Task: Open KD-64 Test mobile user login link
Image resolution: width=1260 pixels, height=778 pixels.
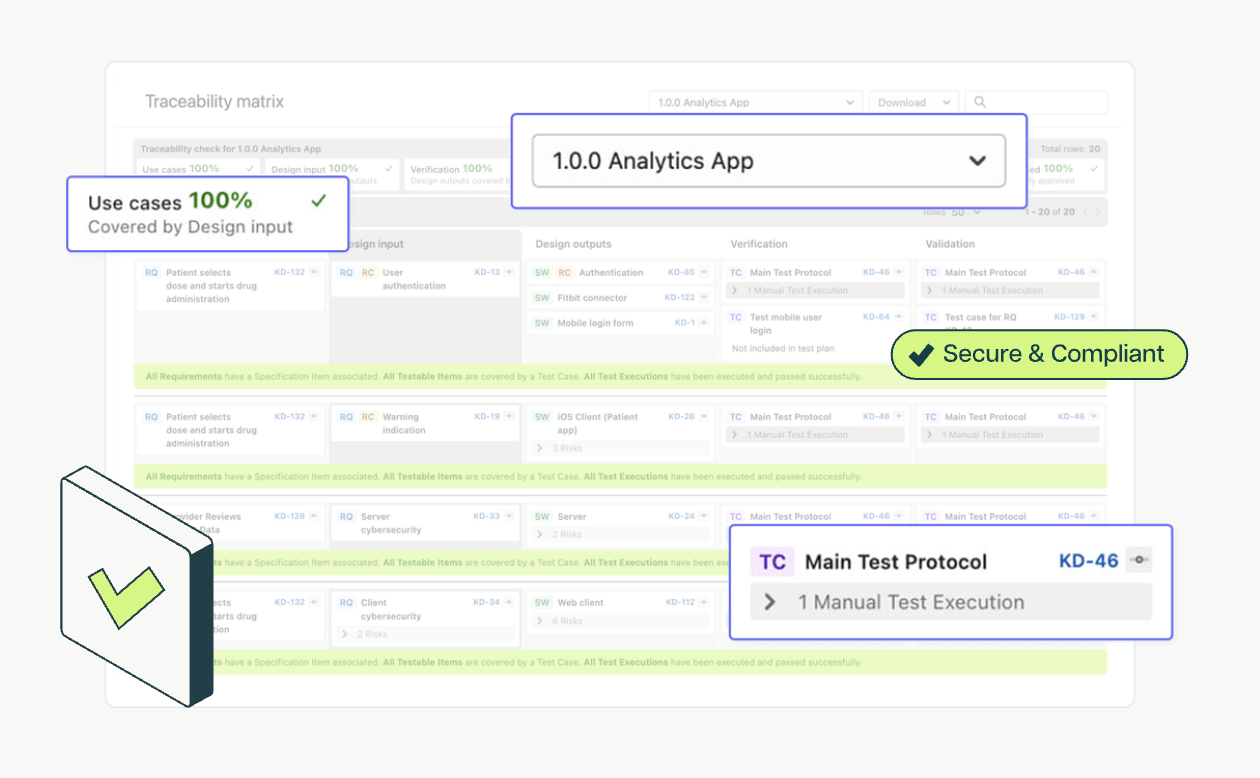Action: (876, 317)
